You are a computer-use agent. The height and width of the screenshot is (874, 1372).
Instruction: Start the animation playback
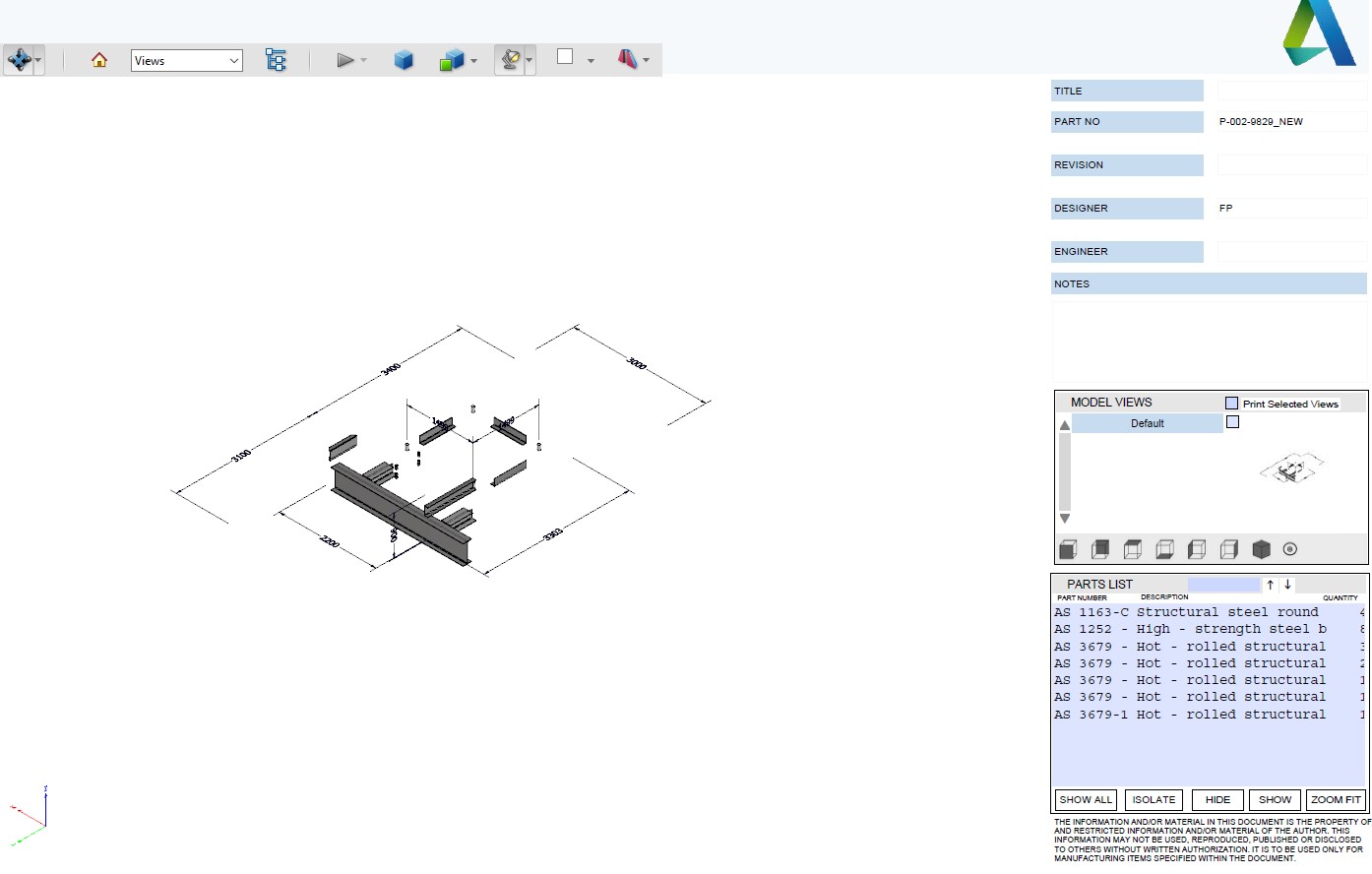tap(346, 59)
